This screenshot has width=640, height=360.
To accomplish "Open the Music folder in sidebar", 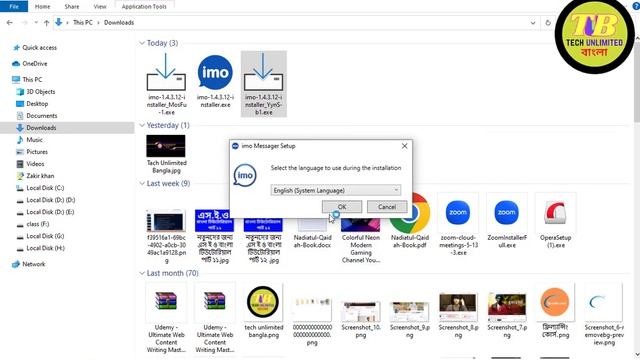I will pyautogui.click(x=34, y=140).
